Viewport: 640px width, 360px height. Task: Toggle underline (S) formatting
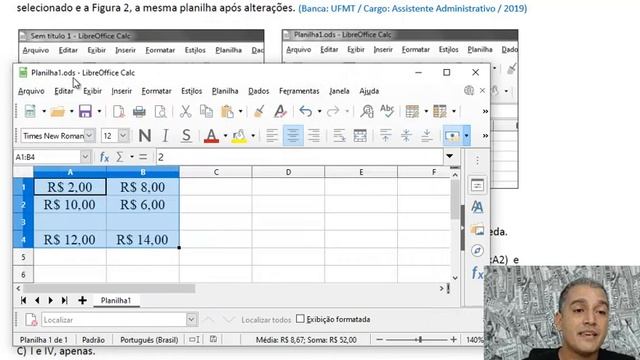coord(186,136)
